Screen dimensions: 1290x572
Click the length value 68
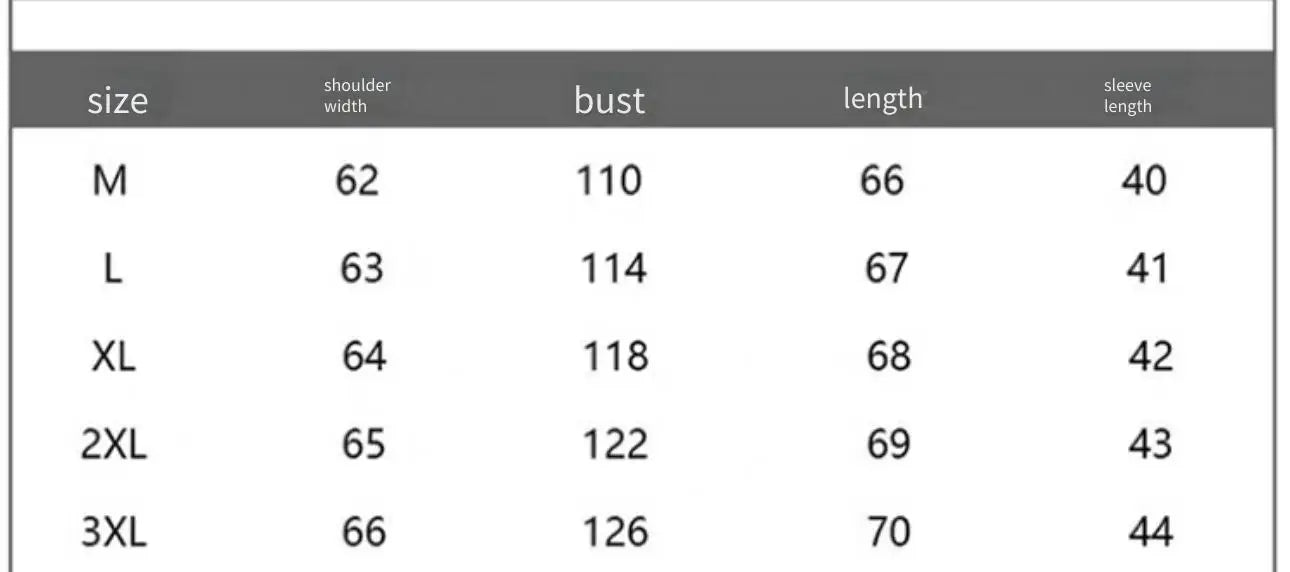tap(888, 356)
